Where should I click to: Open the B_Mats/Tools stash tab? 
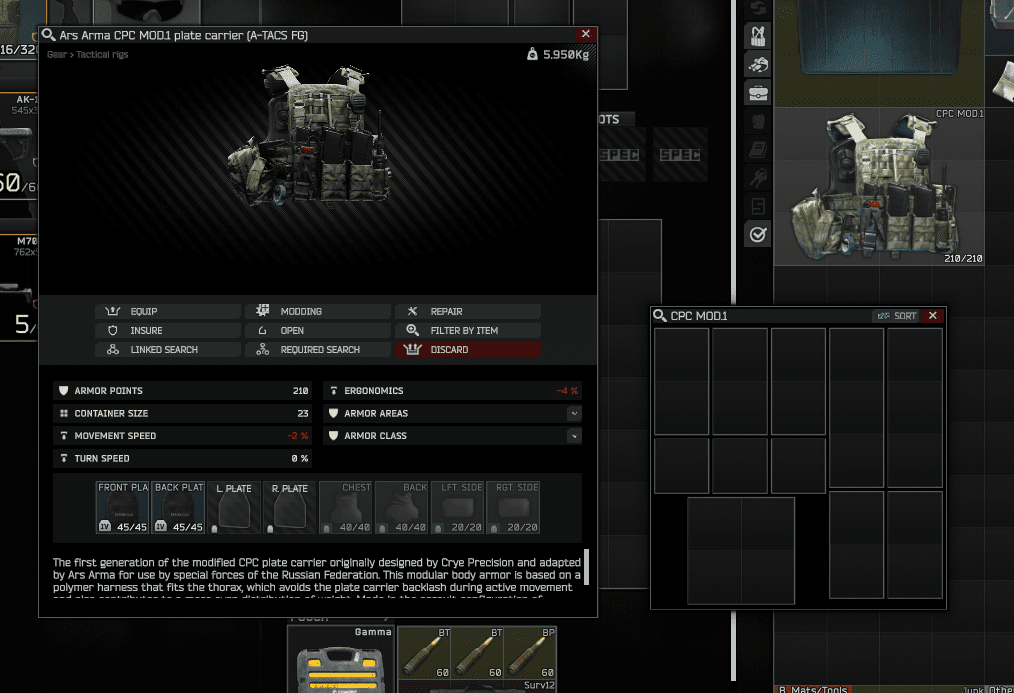pos(812,689)
